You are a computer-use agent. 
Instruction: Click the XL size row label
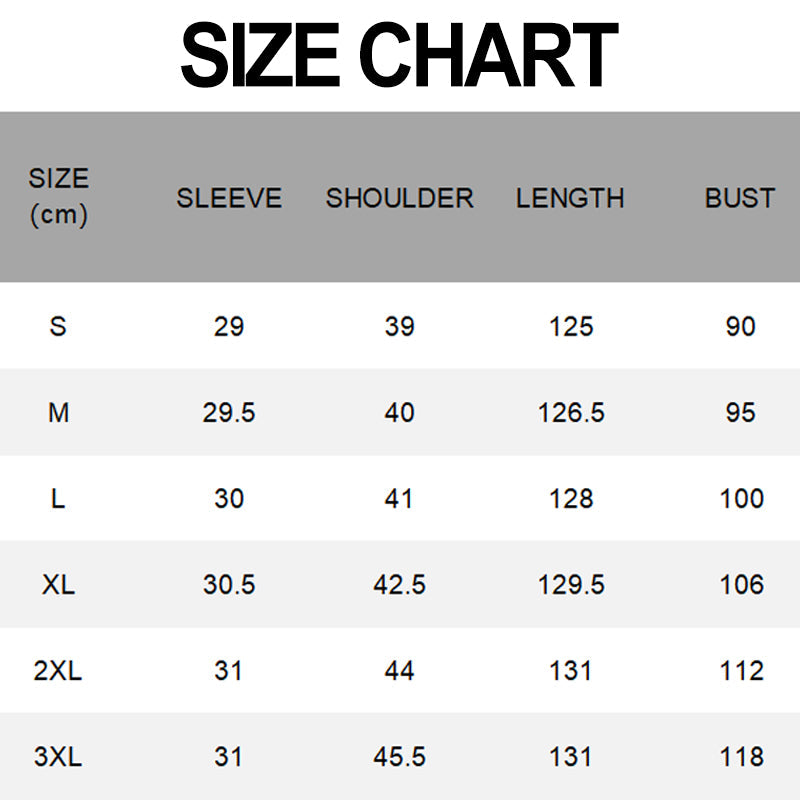tap(58, 584)
